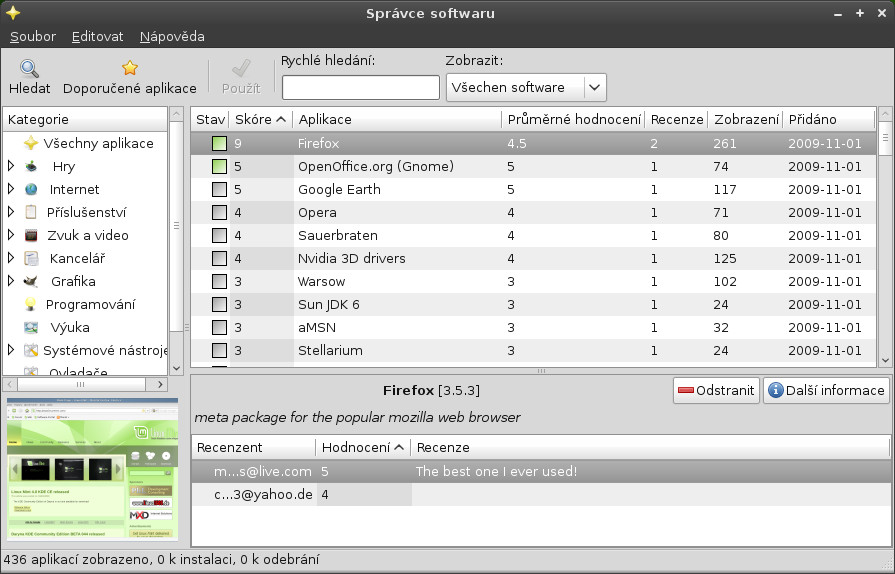Image resolution: width=895 pixels, height=574 pixels.
Task: Select the m...s@live.com review row
Action: 541,471
